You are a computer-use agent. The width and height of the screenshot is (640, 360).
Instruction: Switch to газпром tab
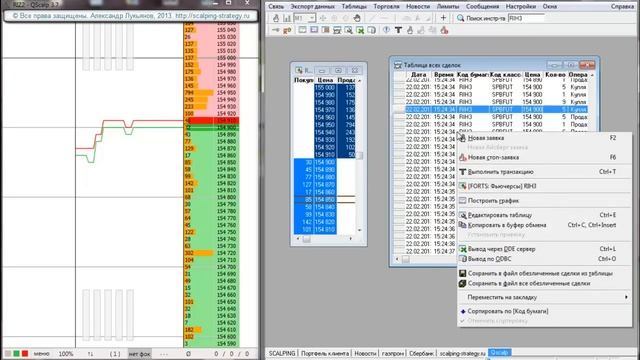click(x=393, y=353)
